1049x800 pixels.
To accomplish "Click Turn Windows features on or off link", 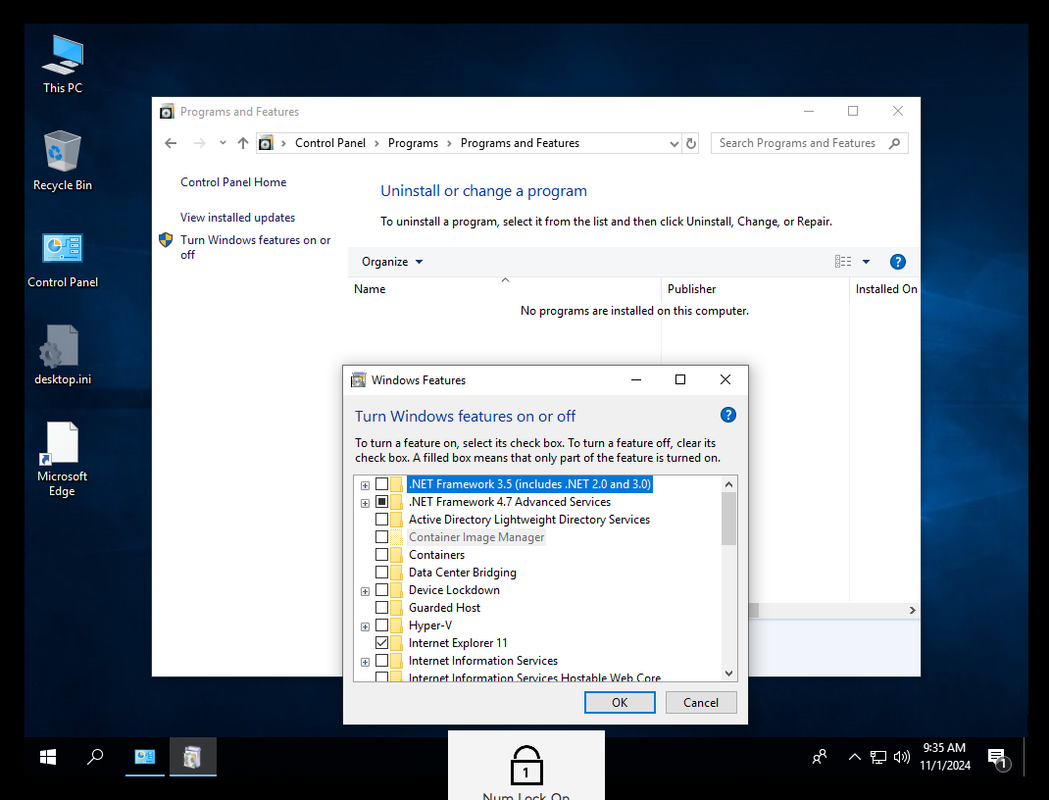I will [255, 247].
